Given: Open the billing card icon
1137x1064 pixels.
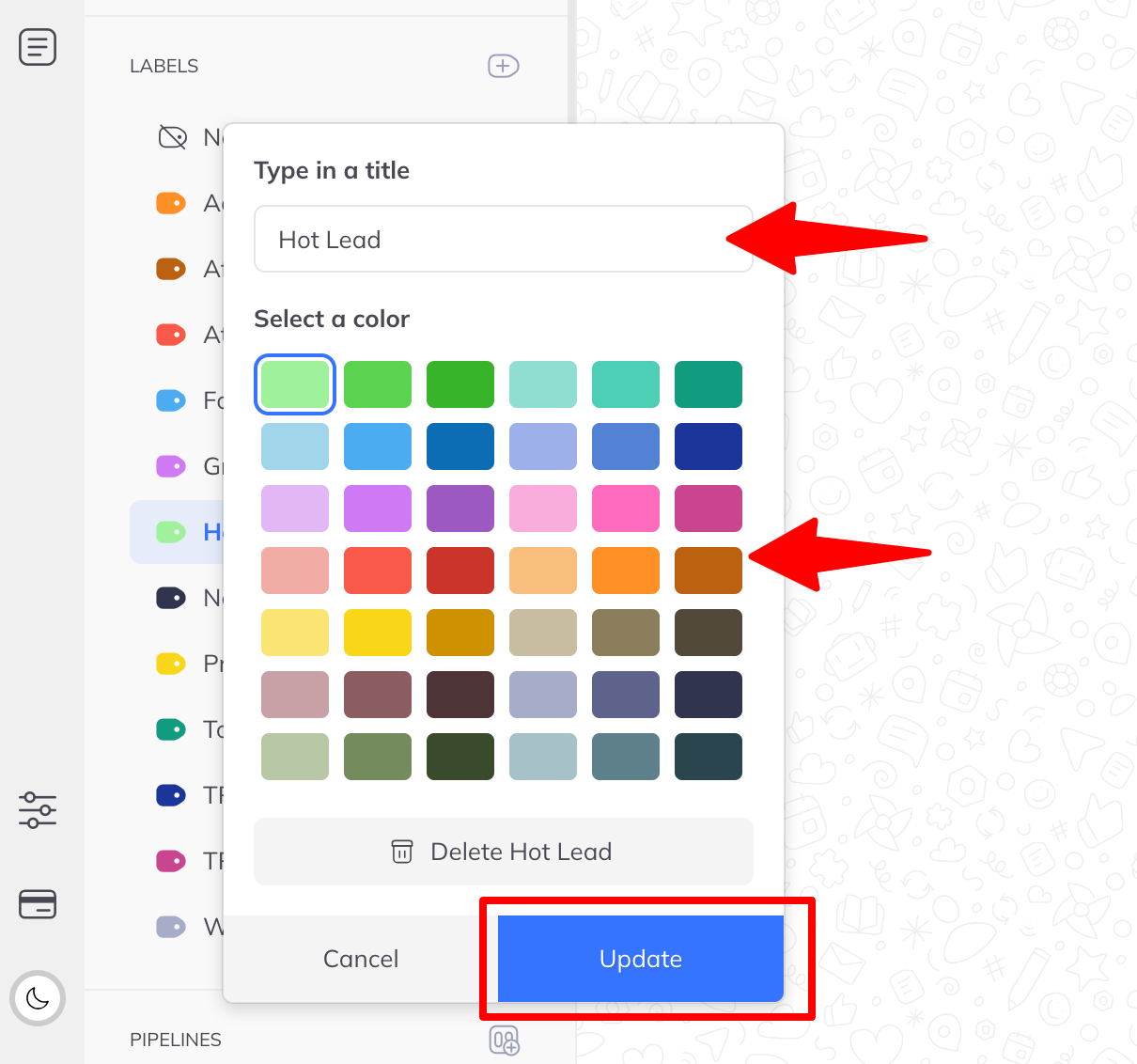Looking at the screenshot, I should [38, 904].
